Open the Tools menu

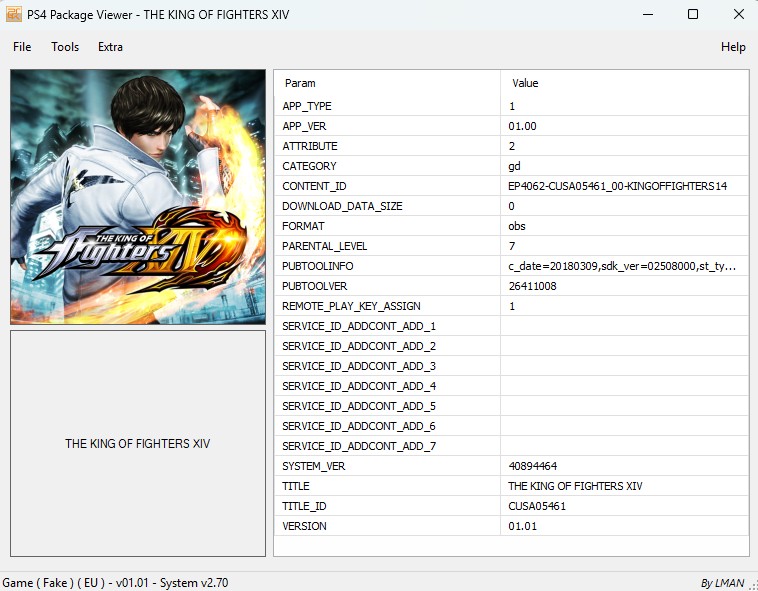click(x=65, y=47)
